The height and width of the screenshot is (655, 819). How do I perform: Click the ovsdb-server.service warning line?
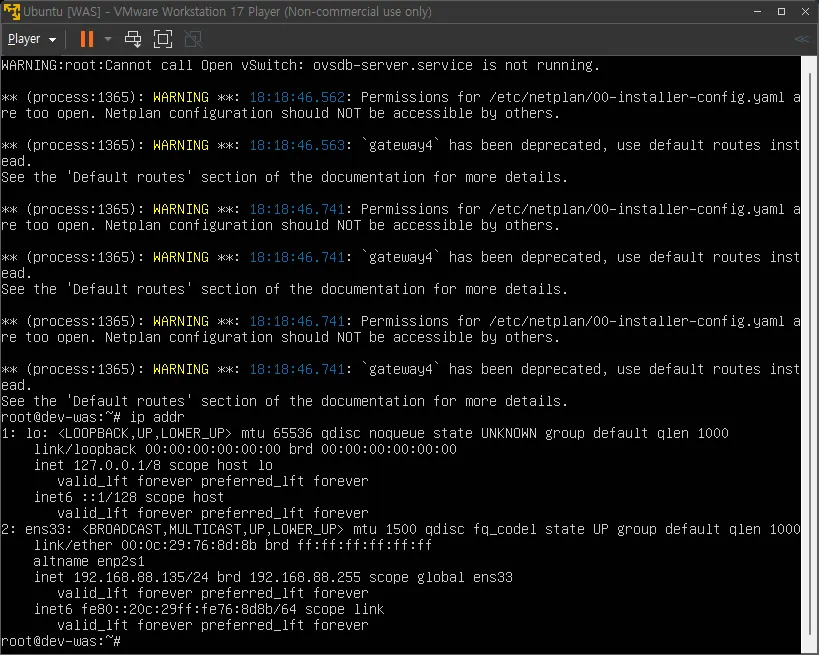tap(300, 65)
